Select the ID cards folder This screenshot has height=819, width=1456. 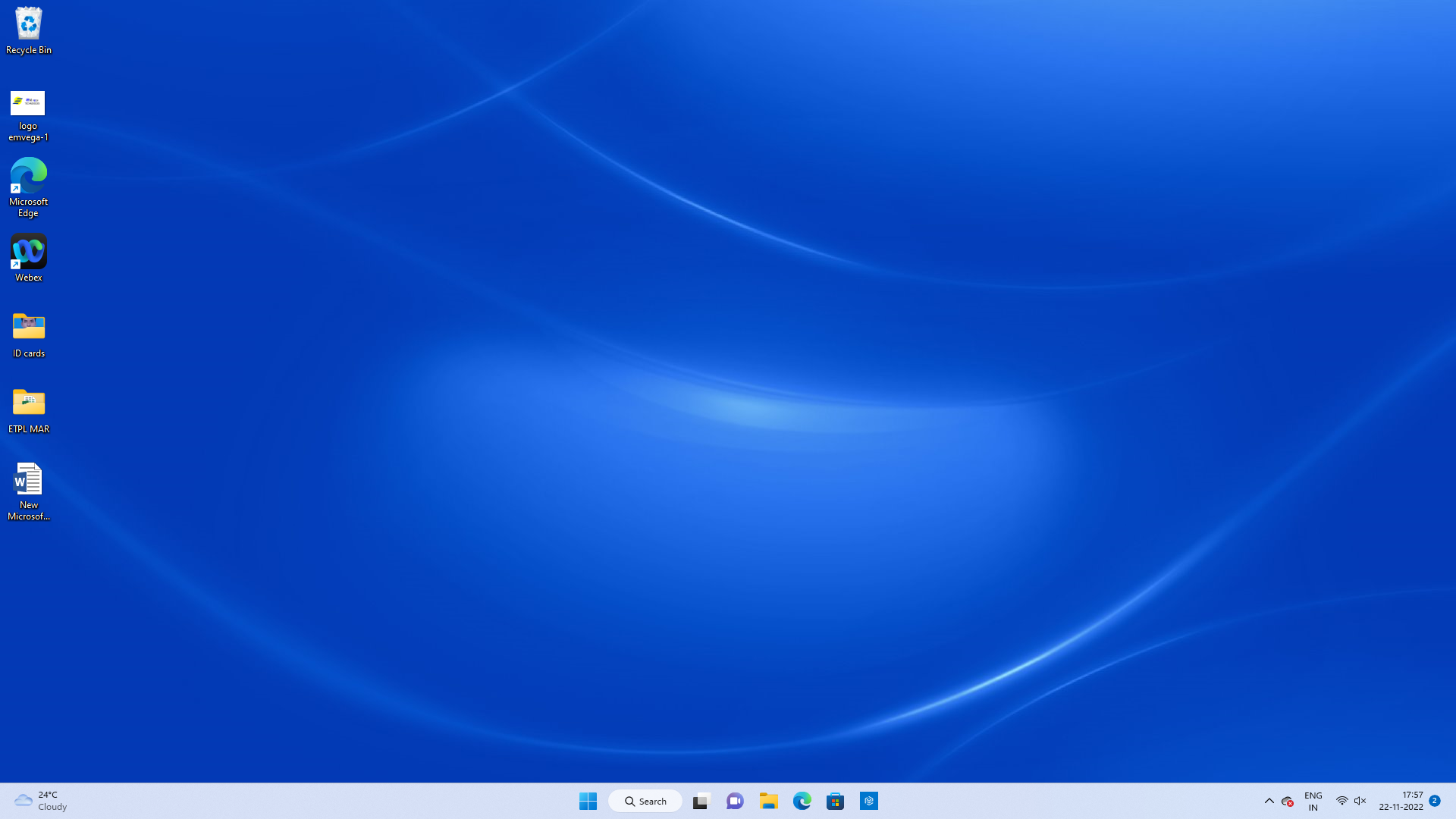point(29,334)
